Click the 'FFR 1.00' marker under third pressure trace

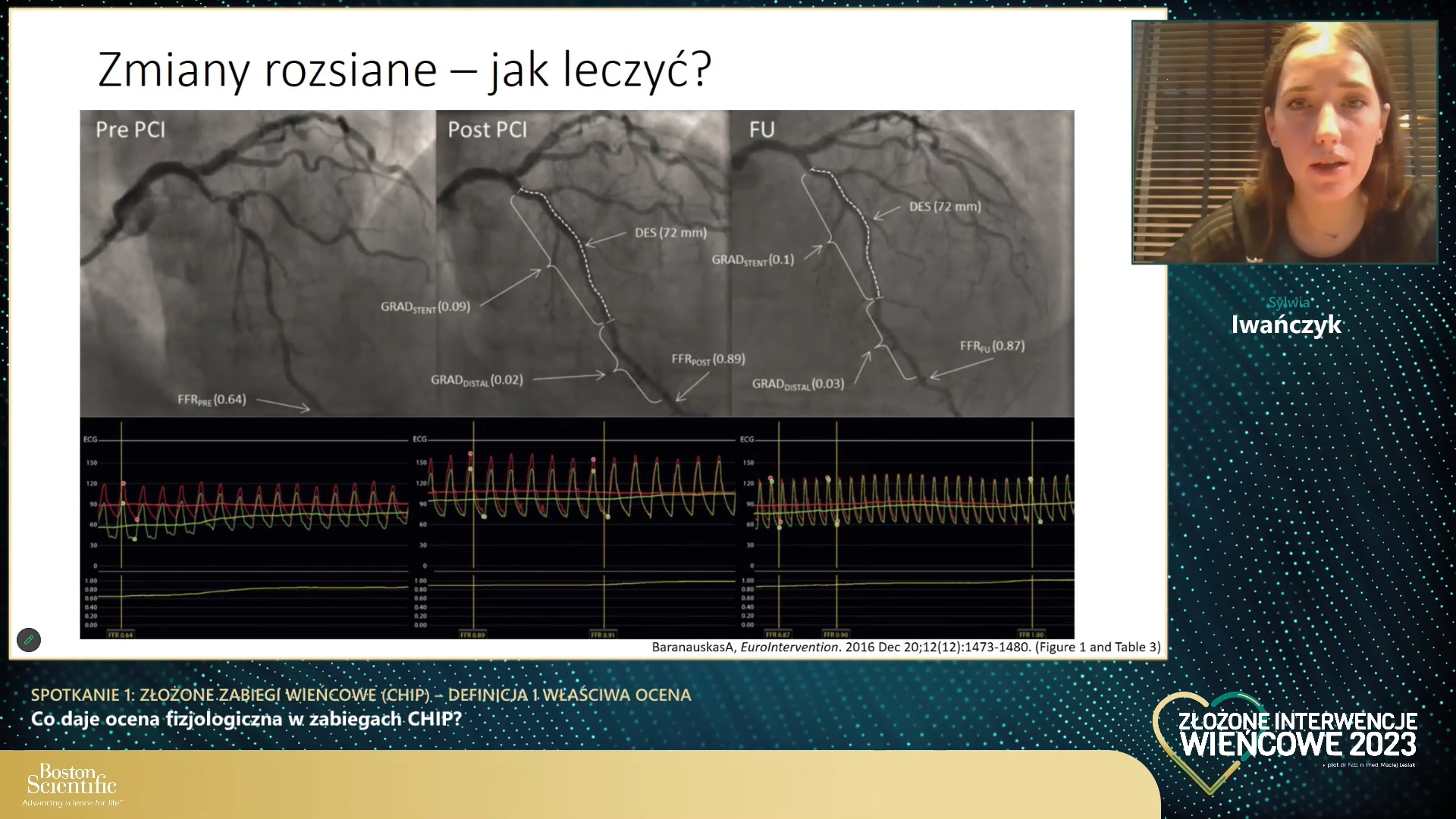tap(1031, 635)
